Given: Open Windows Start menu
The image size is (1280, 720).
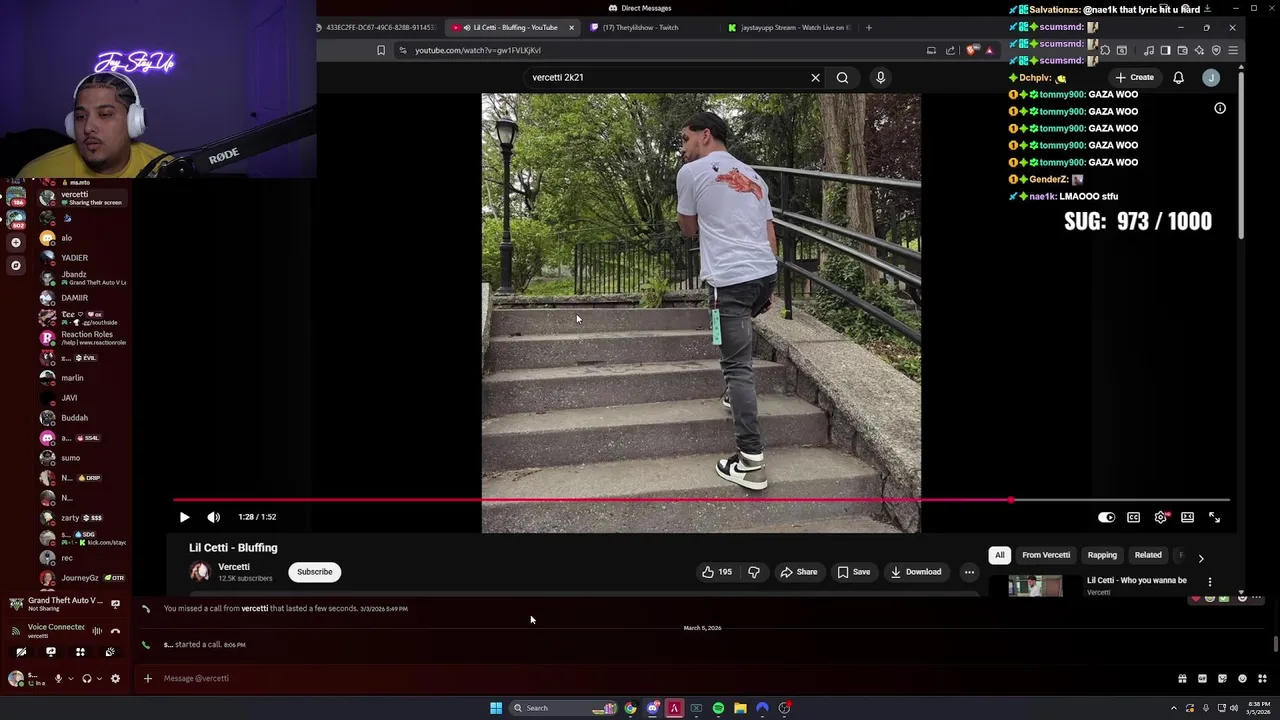Looking at the screenshot, I should (496, 708).
